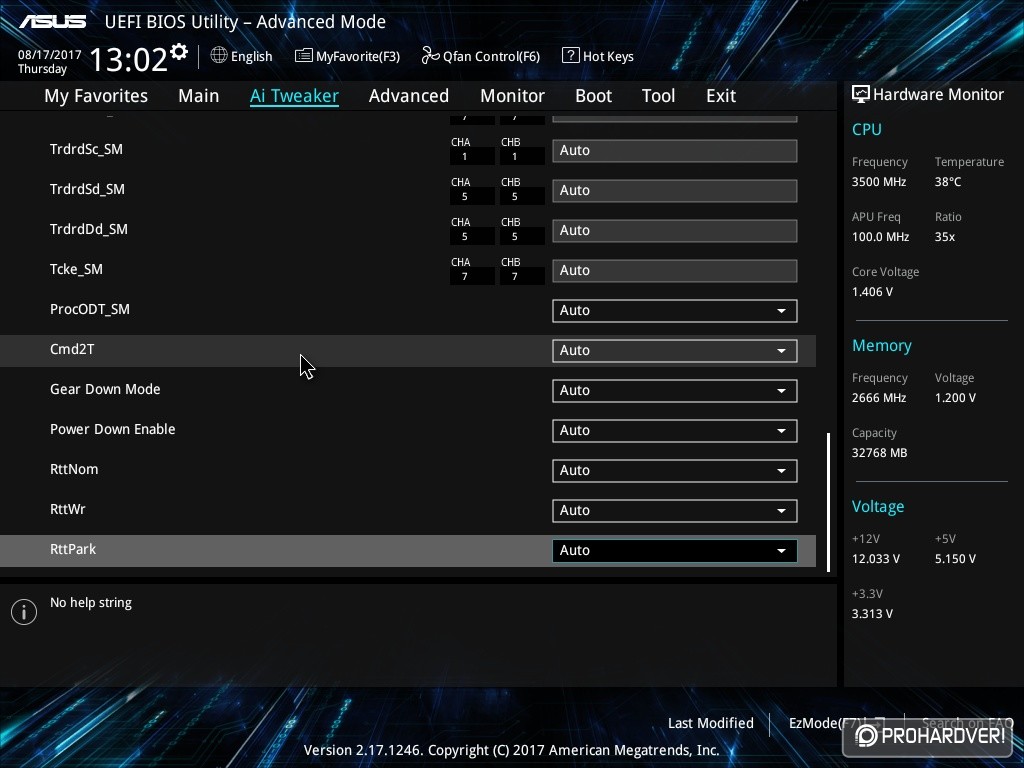
Task: Select the RttNom label
Action: coord(74,470)
